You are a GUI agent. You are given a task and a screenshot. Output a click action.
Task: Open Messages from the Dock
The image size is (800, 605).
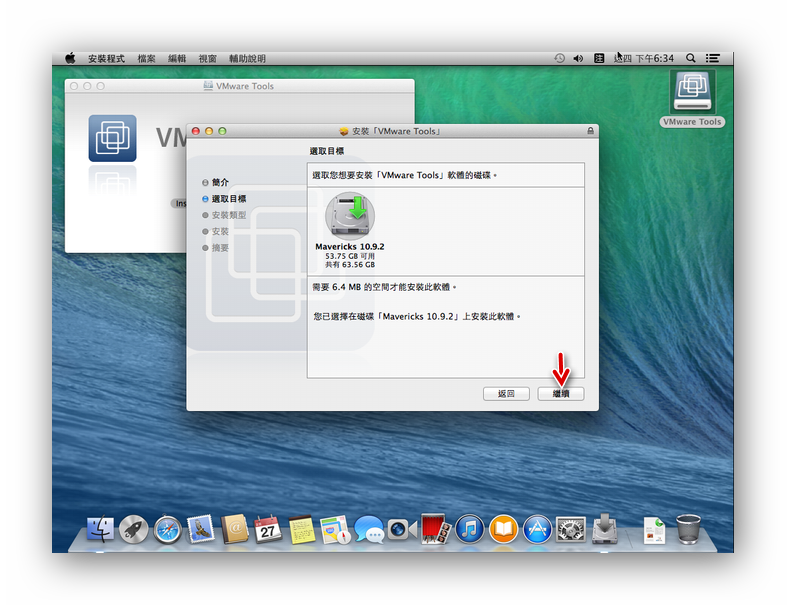point(369,528)
